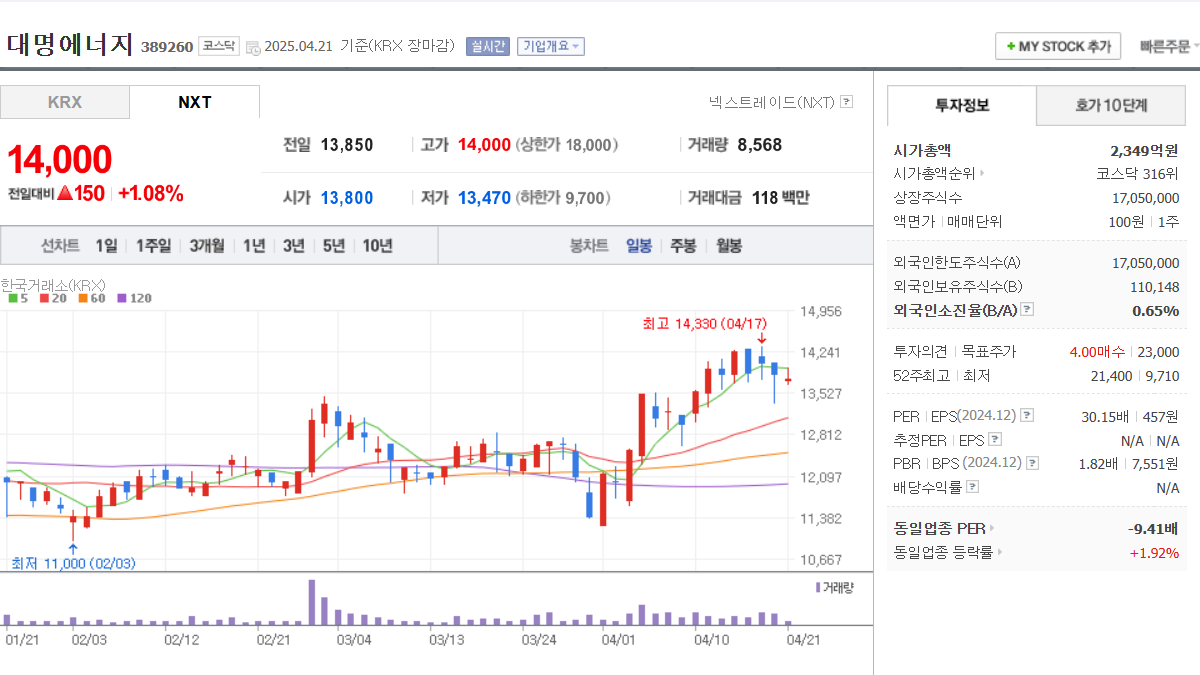The height and width of the screenshot is (675, 1200).
Task: Click the plus icon on MY STOCK 추가
Action: pyautogui.click(x=1011, y=47)
